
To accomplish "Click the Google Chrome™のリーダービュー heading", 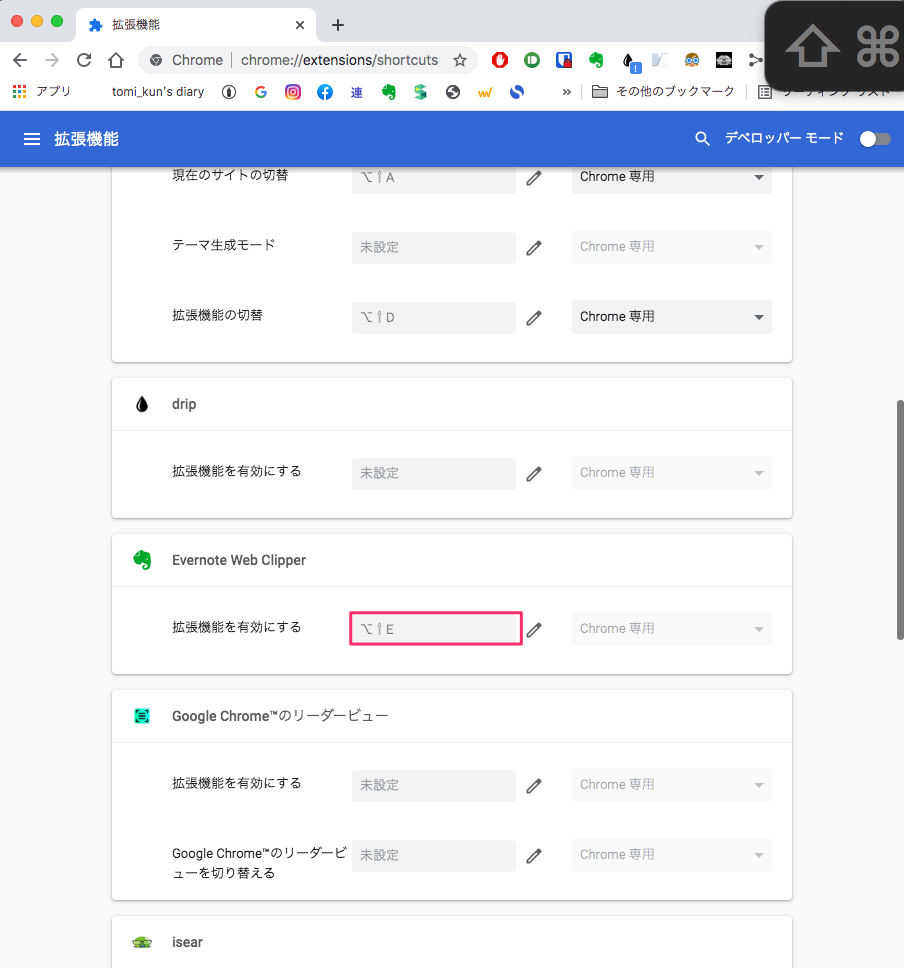I will pos(280,716).
